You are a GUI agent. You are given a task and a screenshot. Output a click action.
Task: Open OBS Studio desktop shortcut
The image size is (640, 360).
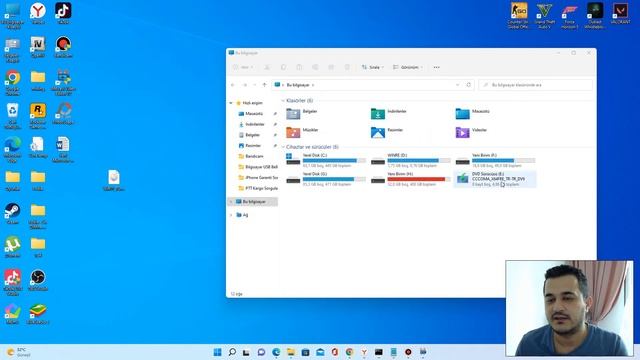(38, 280)
